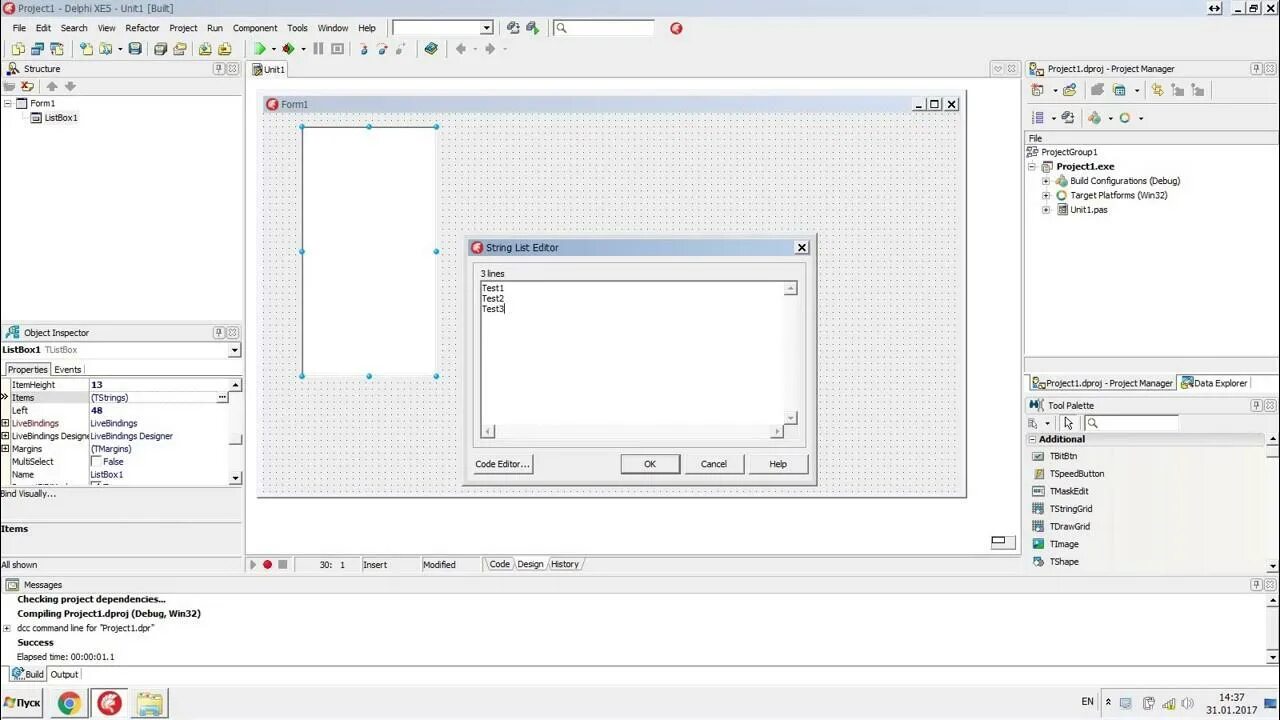The height and width of the screenshot is (720, 1280).
Task: Switch to the History tab of editor
Action: tap(565, 565)
